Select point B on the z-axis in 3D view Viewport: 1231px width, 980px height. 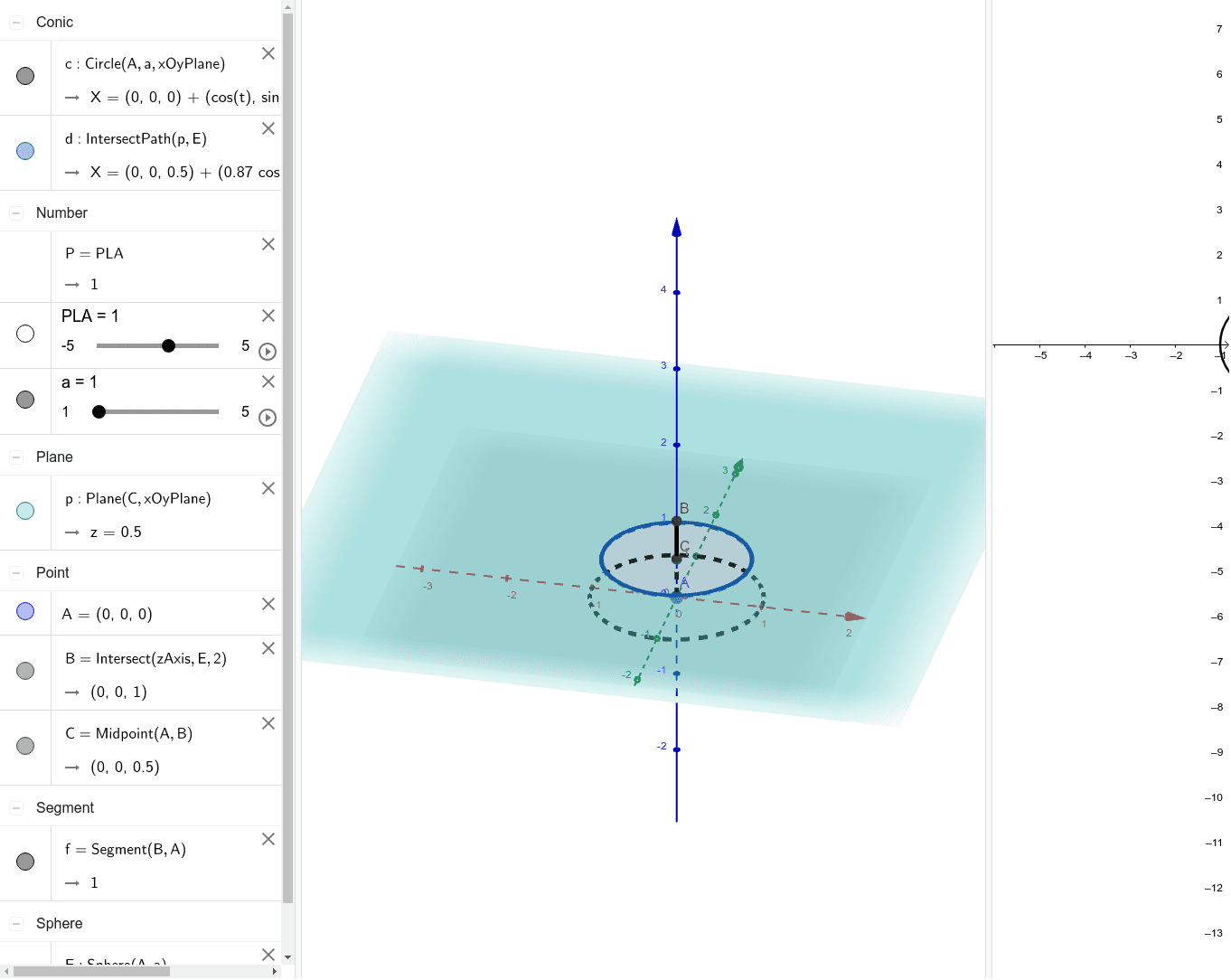point(676,520)
